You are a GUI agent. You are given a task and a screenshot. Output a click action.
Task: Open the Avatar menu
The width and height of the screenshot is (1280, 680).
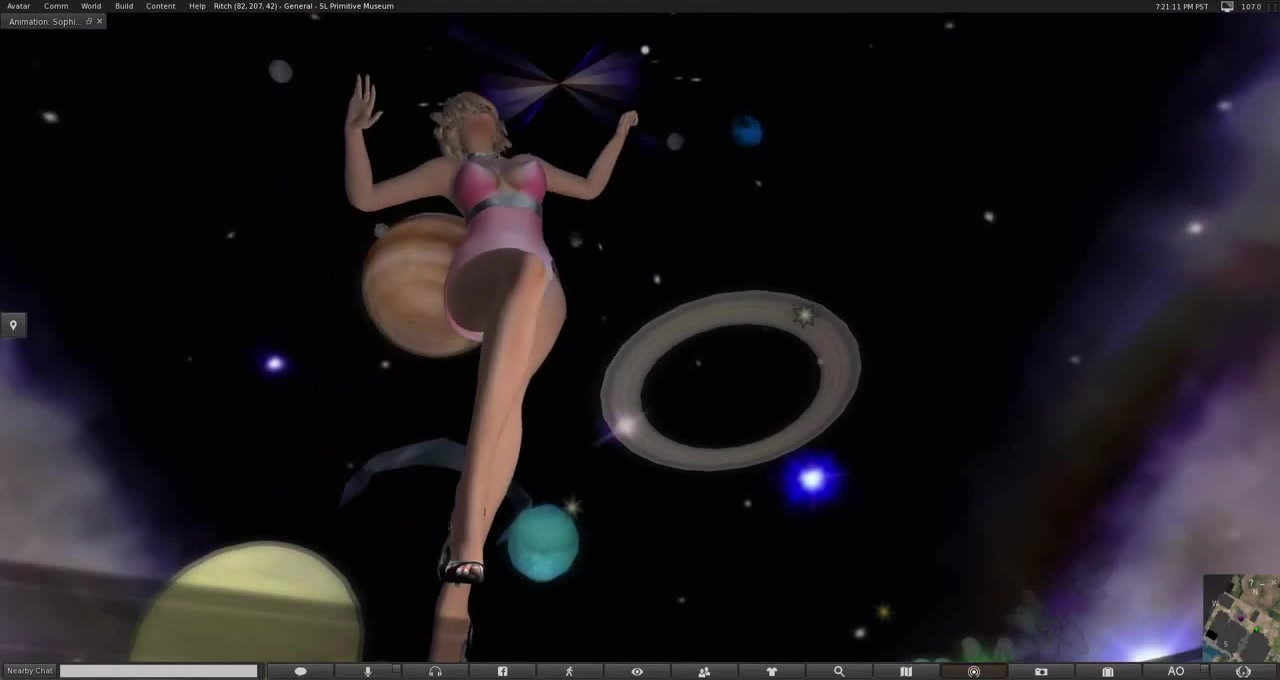pyautogui.click(x=18, y=6)
